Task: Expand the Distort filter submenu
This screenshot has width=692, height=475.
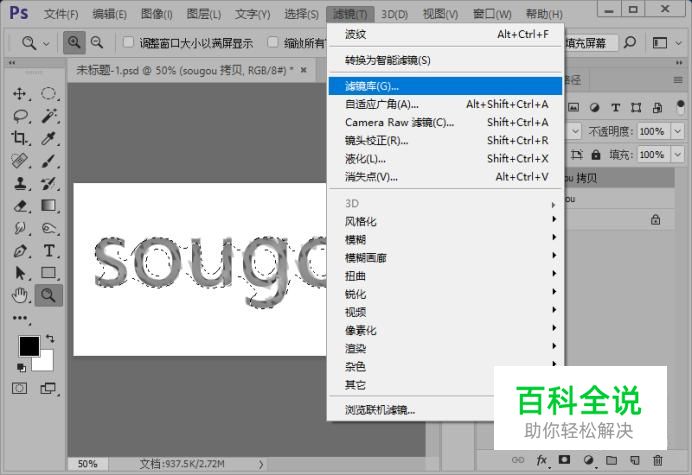Action: [445, 276]
